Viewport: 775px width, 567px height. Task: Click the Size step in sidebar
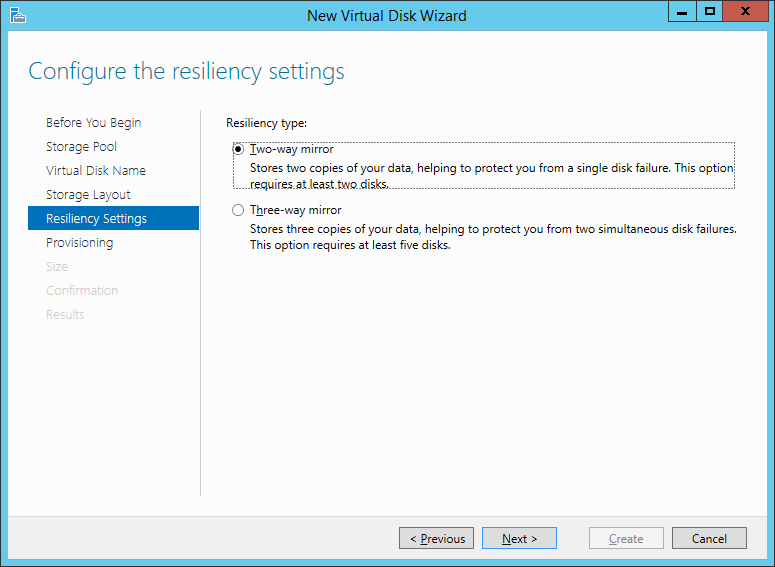57,266
